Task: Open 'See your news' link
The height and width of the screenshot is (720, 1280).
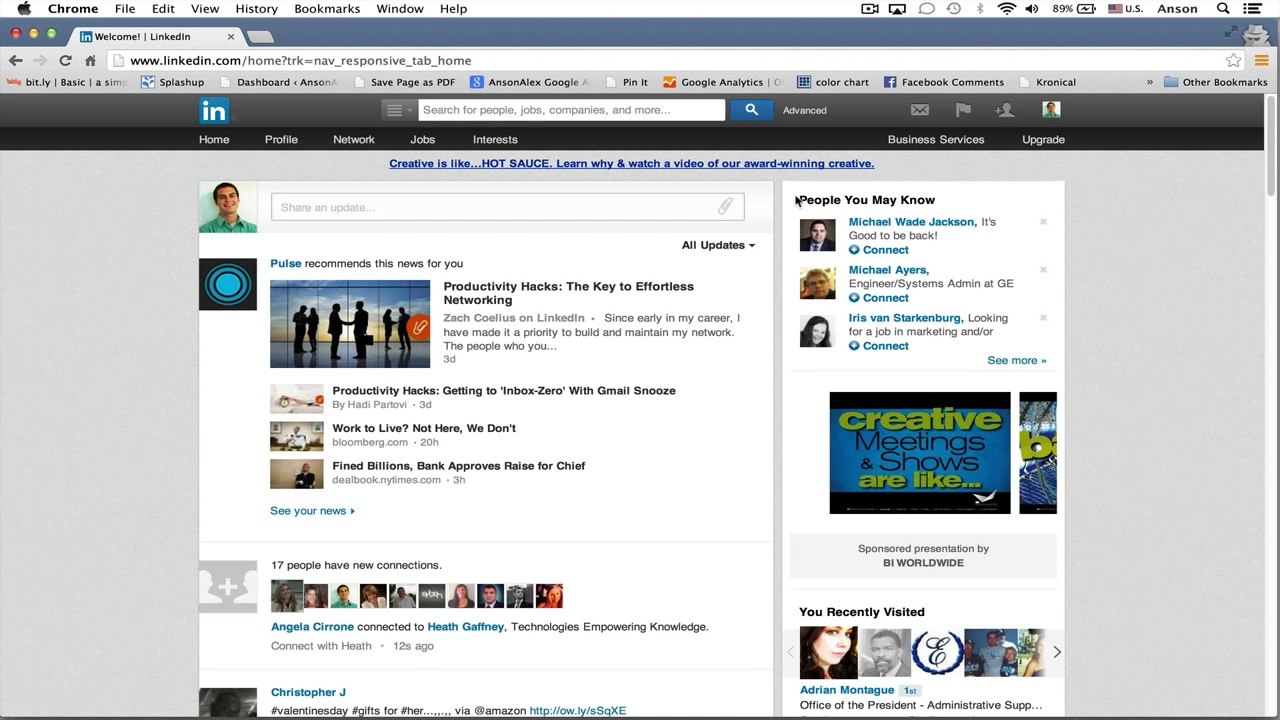Action: (312, 511)
